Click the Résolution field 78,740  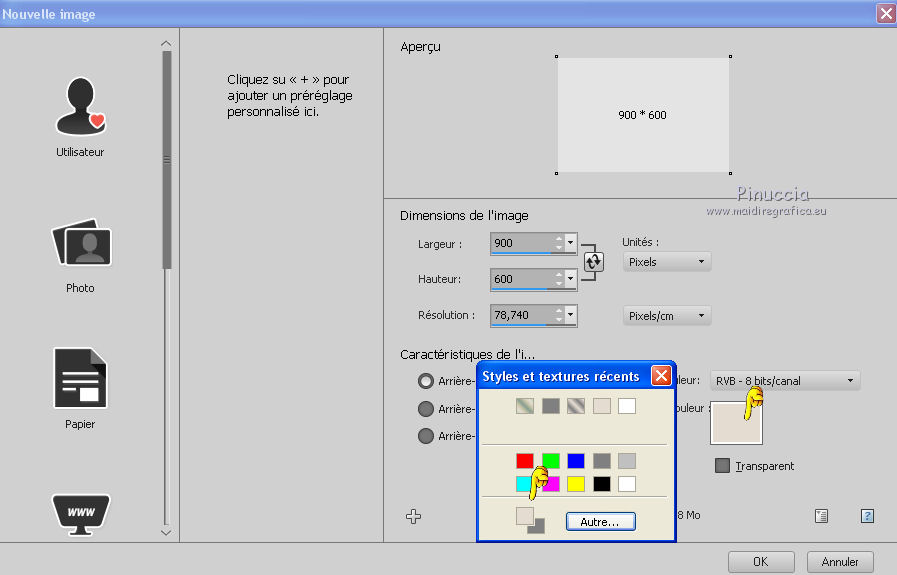pyautogui.click(x=522, y=315)
